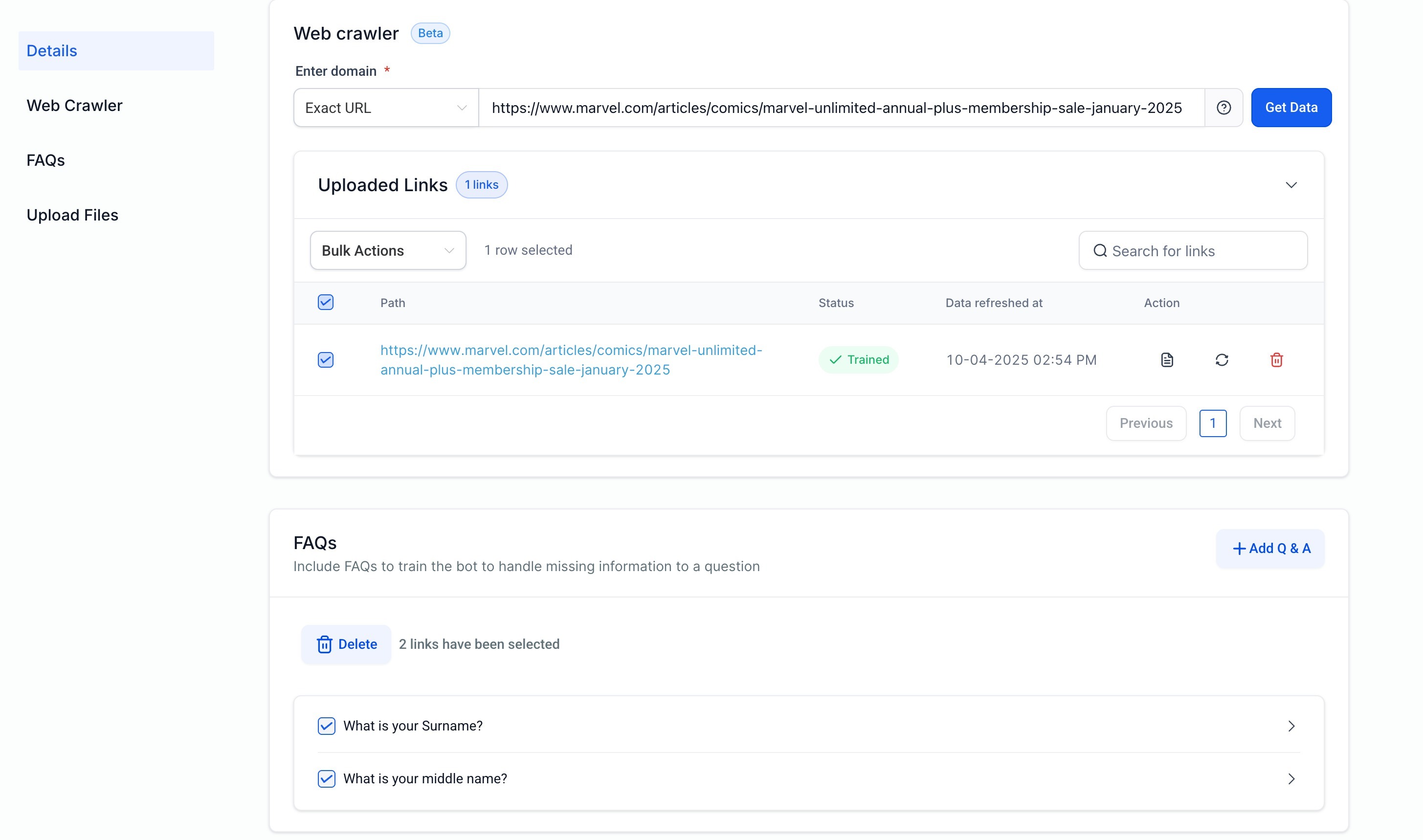Open the Exact URL dropdown
Image resolution: width=1423 pixels, height=840 pixels.
[x=386, y=108]
